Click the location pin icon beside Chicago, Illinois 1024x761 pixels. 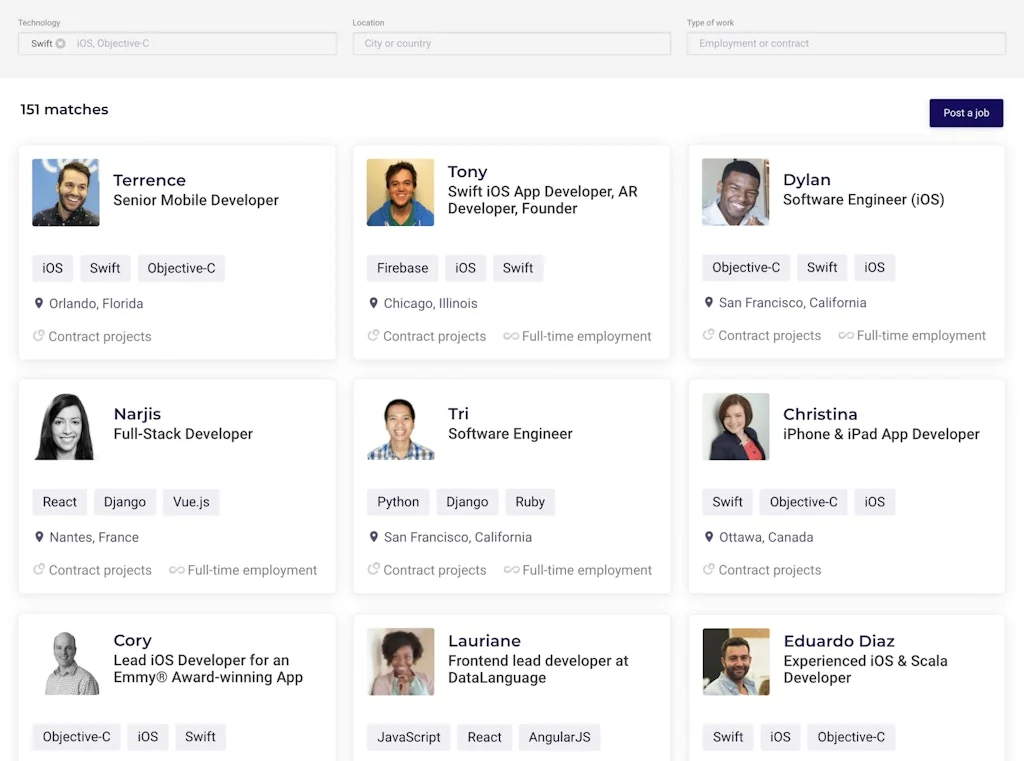(x=374, y=303)
